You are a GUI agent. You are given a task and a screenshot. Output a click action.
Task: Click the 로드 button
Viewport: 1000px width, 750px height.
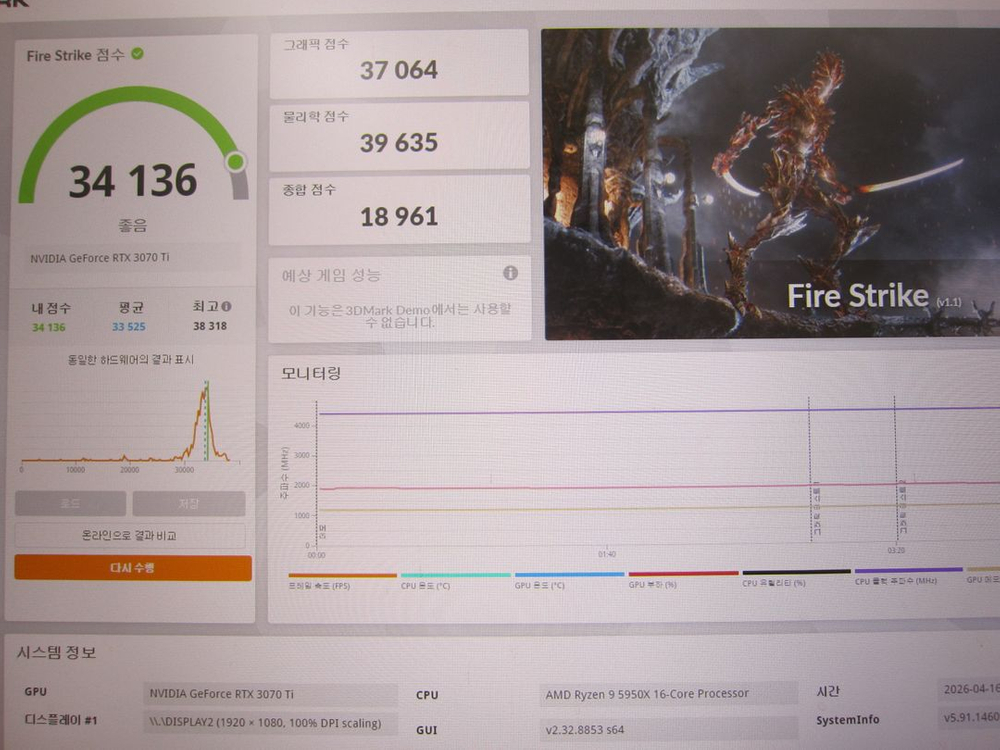71,504
